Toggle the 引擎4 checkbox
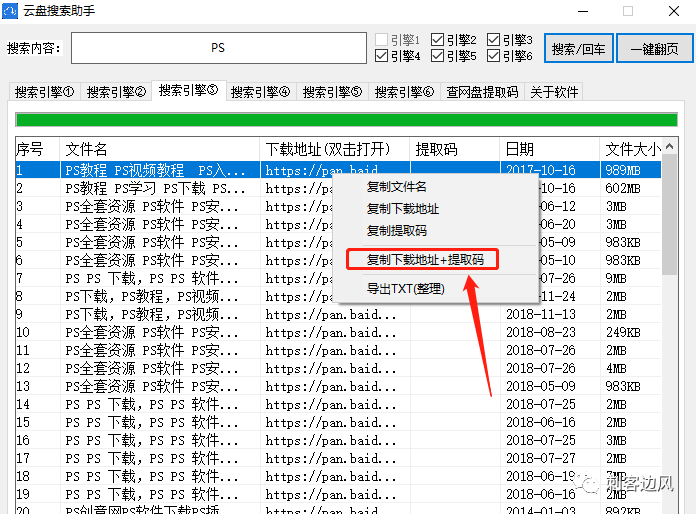696x514 pixels. (x=381, y=55)
